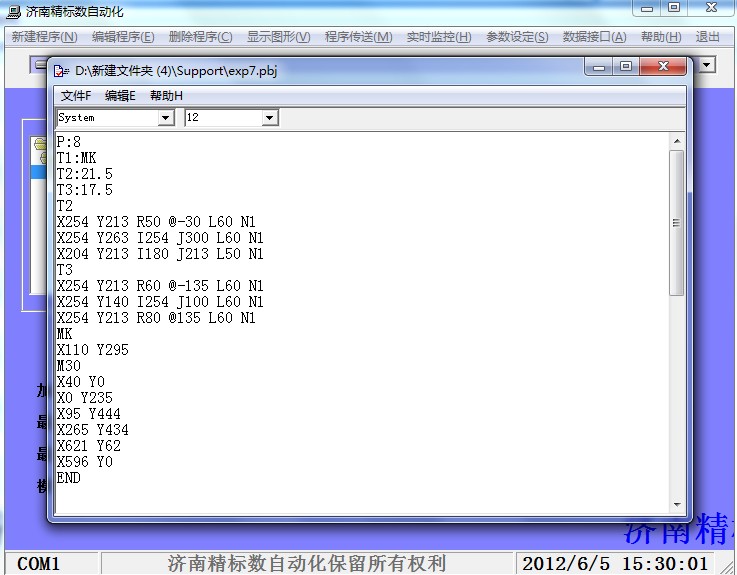Viewport: 737px width, 575px height.
Task: Click the editor scrollbar down arrow
Action: [677, 505]
